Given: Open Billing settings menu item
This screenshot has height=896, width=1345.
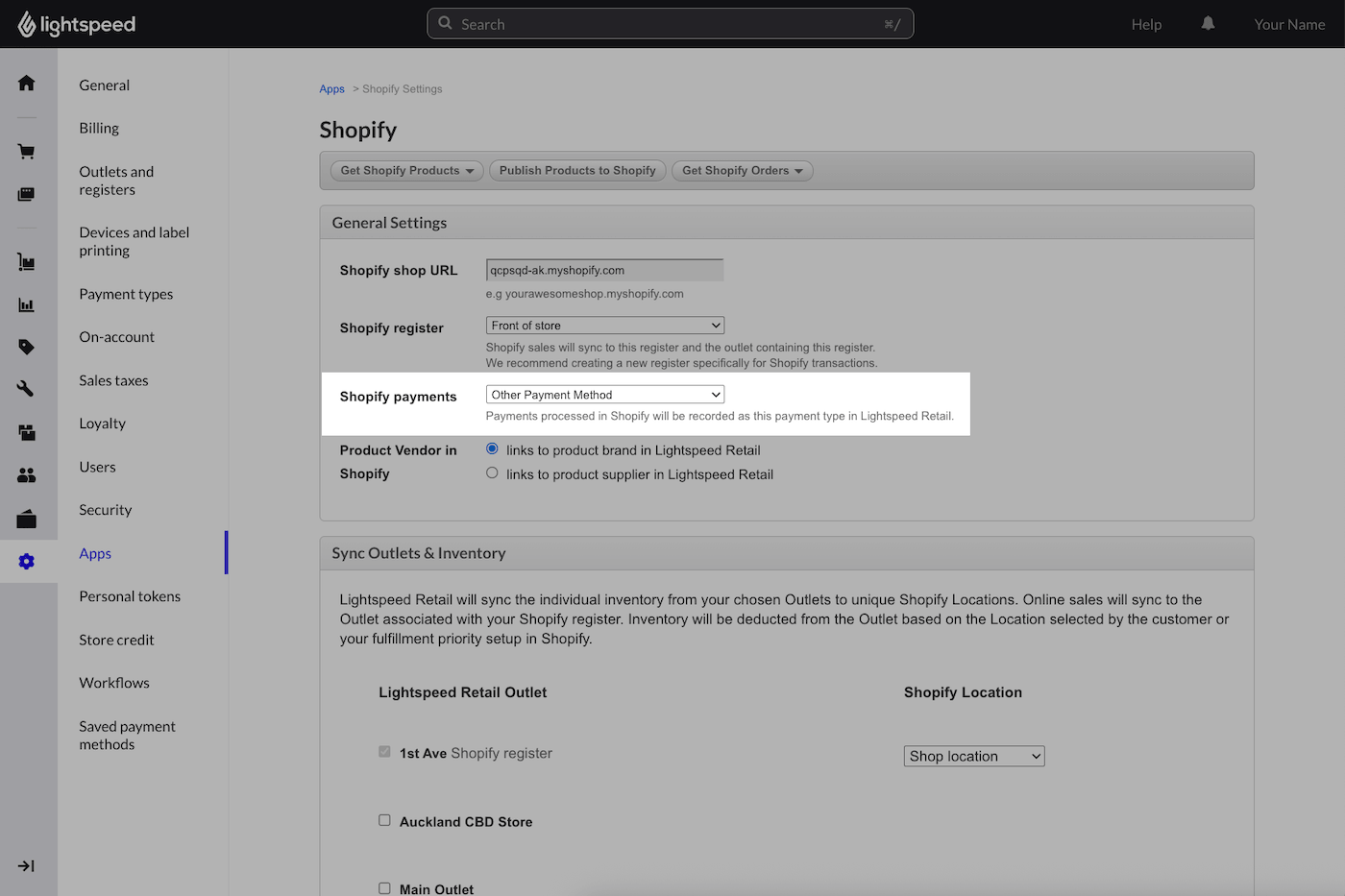Looking at the screenshot, I should click(99, 129).
